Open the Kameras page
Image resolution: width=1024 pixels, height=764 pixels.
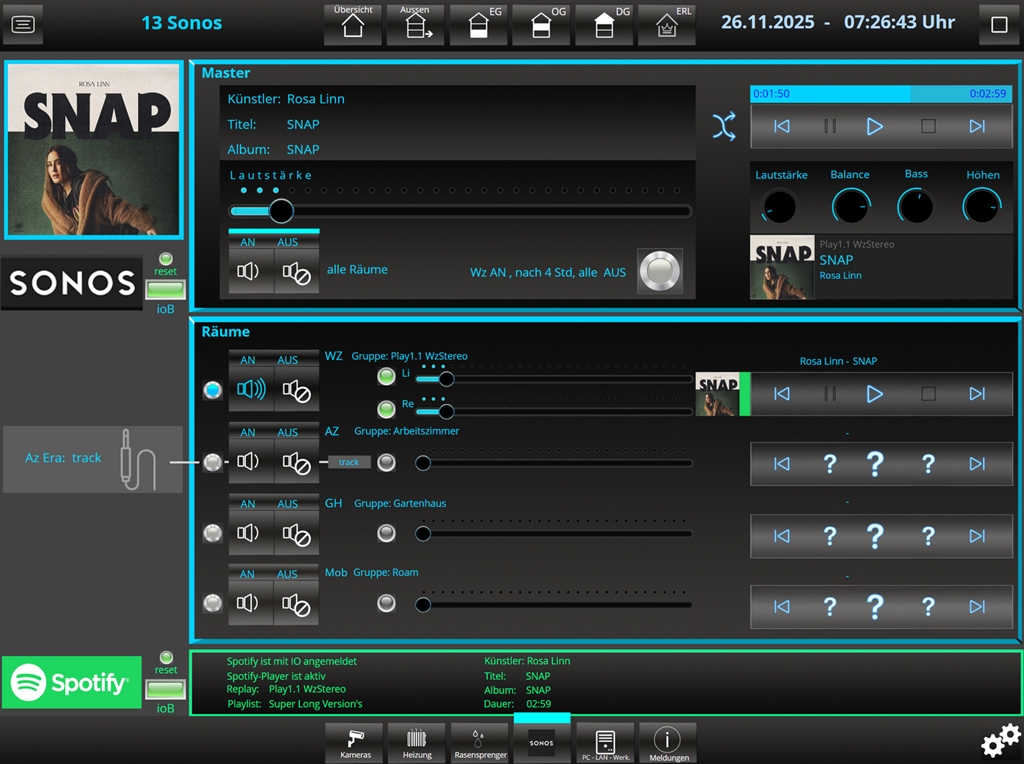[356, 742]
